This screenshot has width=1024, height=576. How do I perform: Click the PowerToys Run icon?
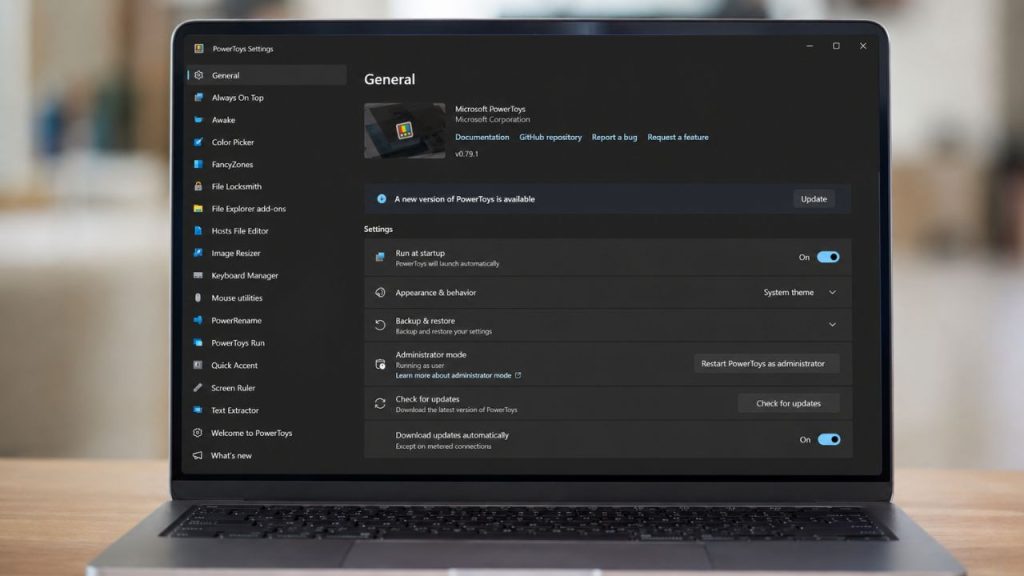pos(198,342)
